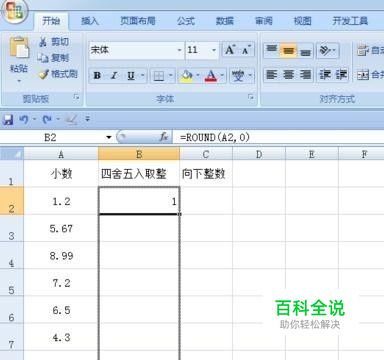The height and width of the screenshot is (360, 384).
Task: Toggle Italic formatting
Action: tap(114, 76)
